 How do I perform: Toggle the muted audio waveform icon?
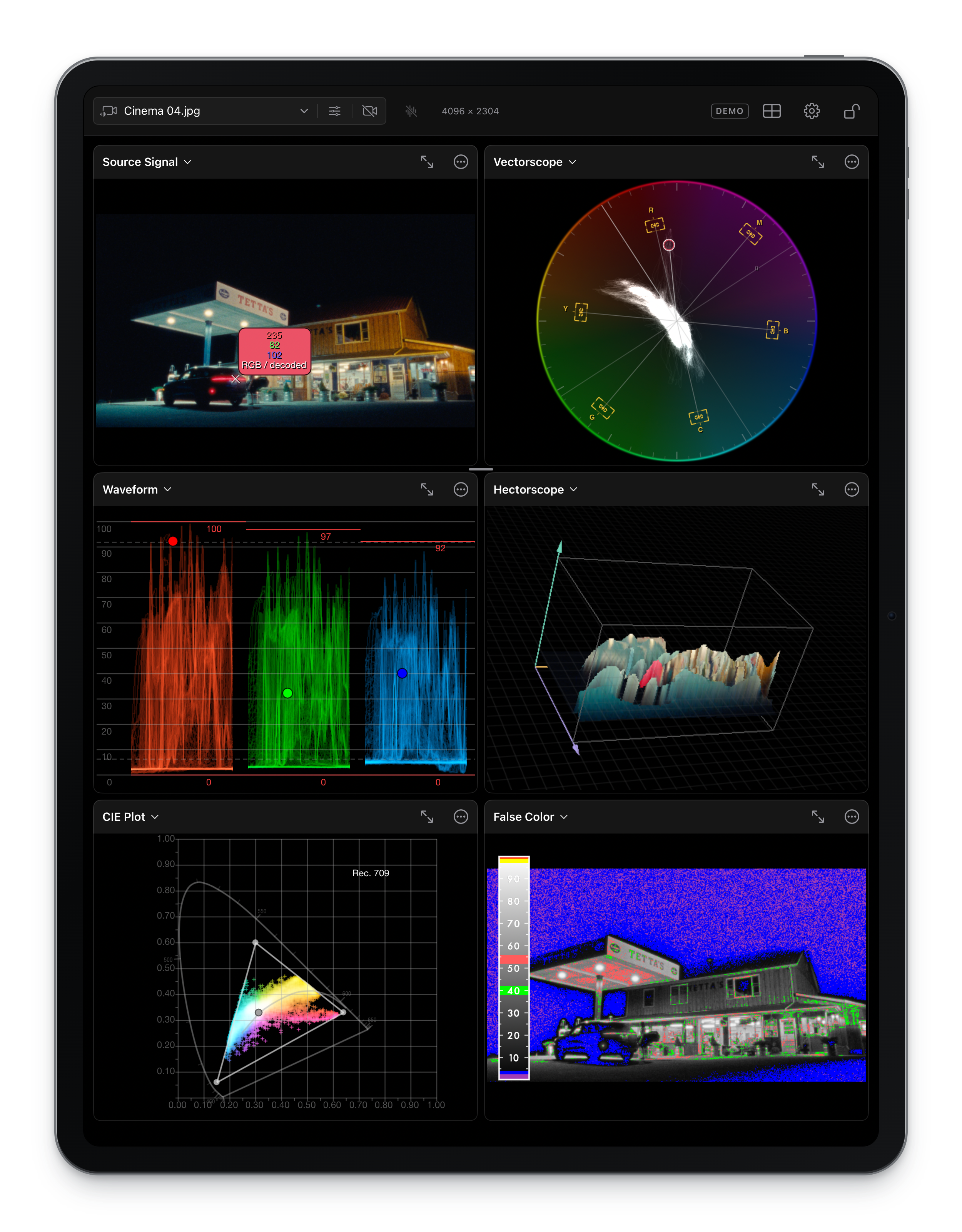pos(411,111)
